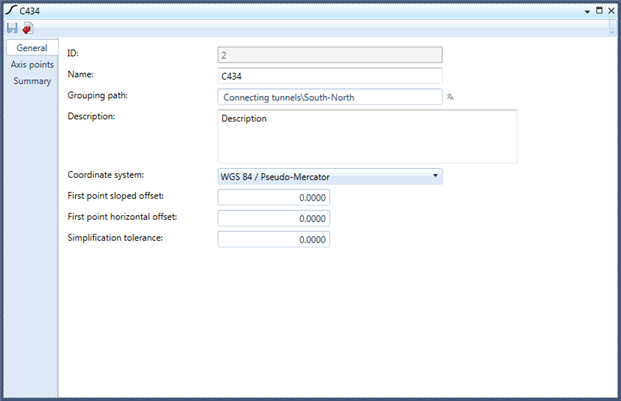This screenshot has width=621, height=401.
Task: Click the curve icon in the title bar
Action: tap(11, 10)
